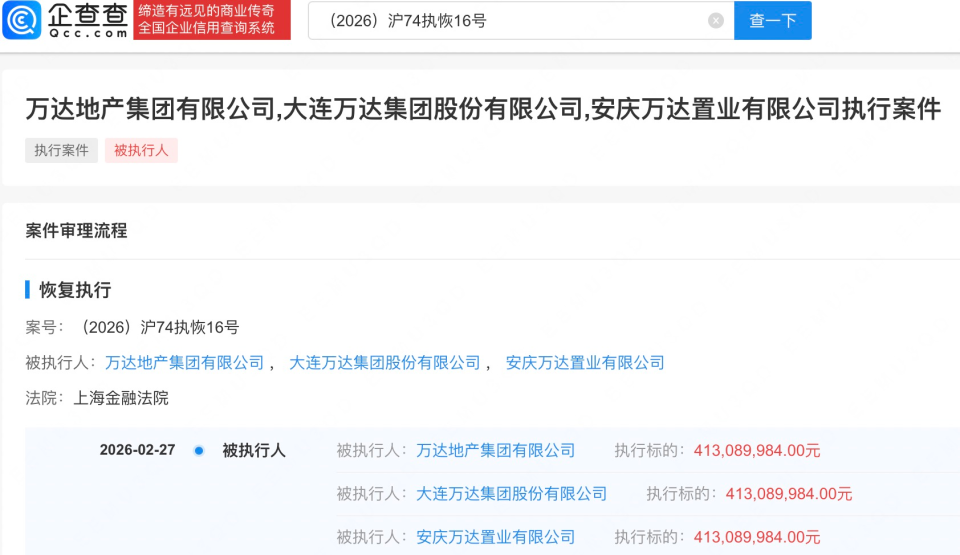Click the 恢复执行 subsection heading
This screenshot has width=960, height=555.
point(75,290)
